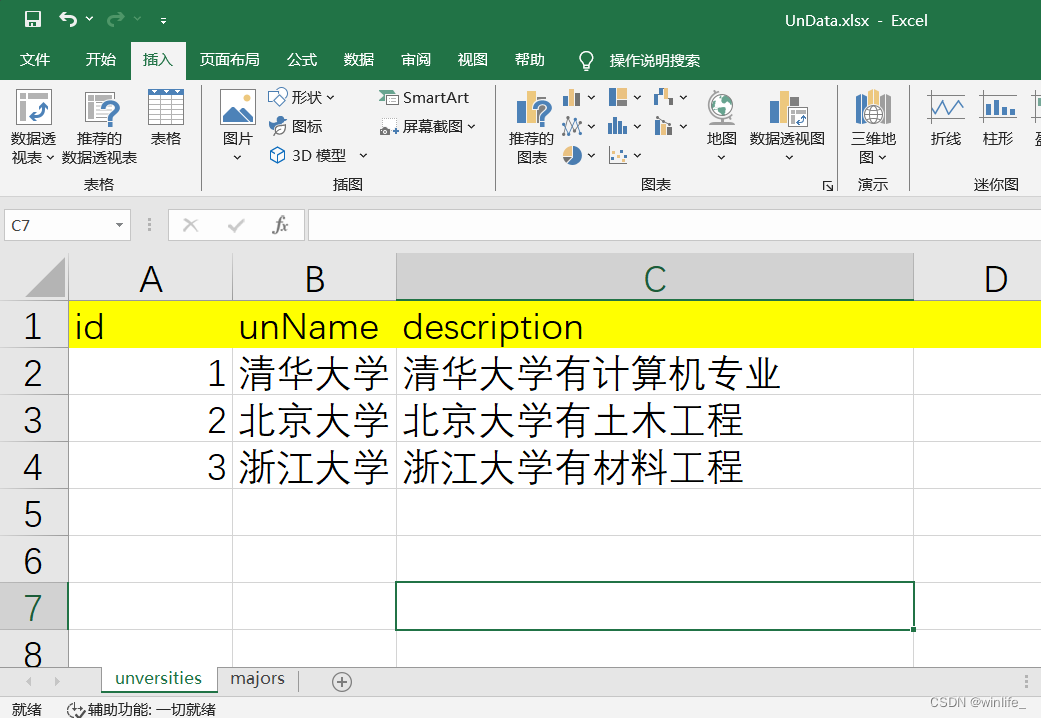Switch to the majors sheet tab

coord(256,679)
